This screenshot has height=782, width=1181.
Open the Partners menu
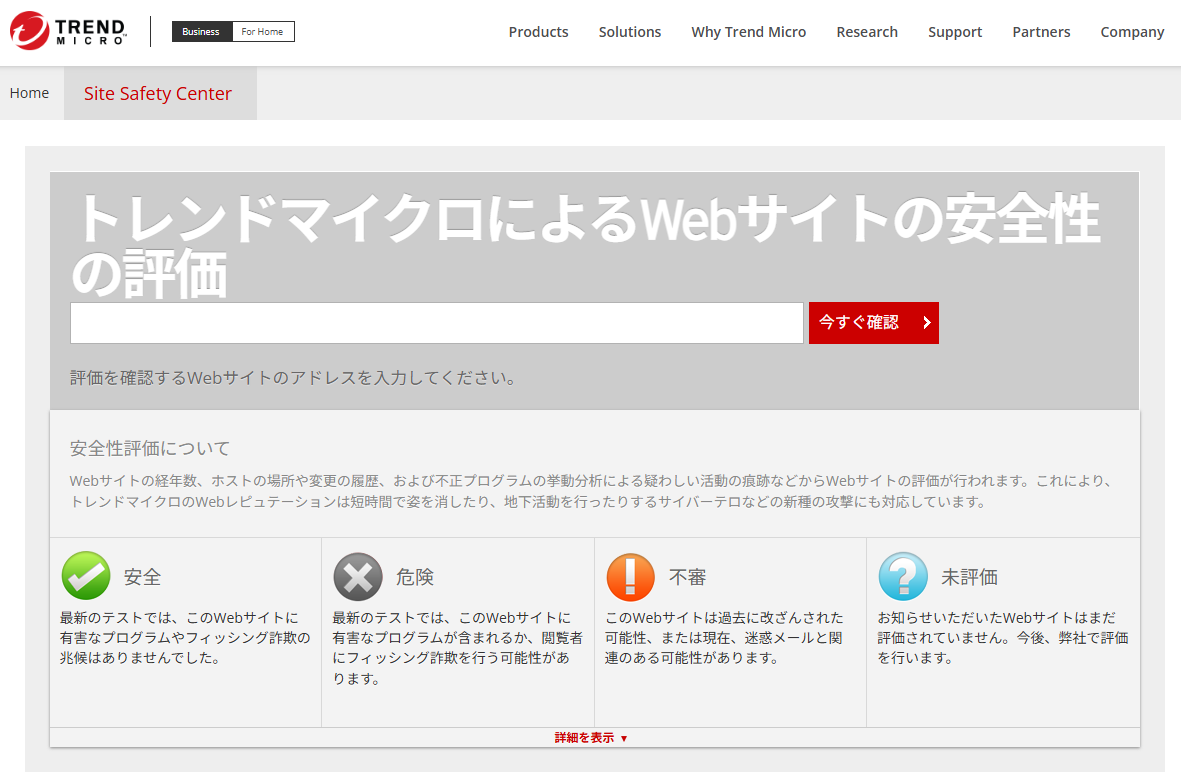[x=1041, y=32]
